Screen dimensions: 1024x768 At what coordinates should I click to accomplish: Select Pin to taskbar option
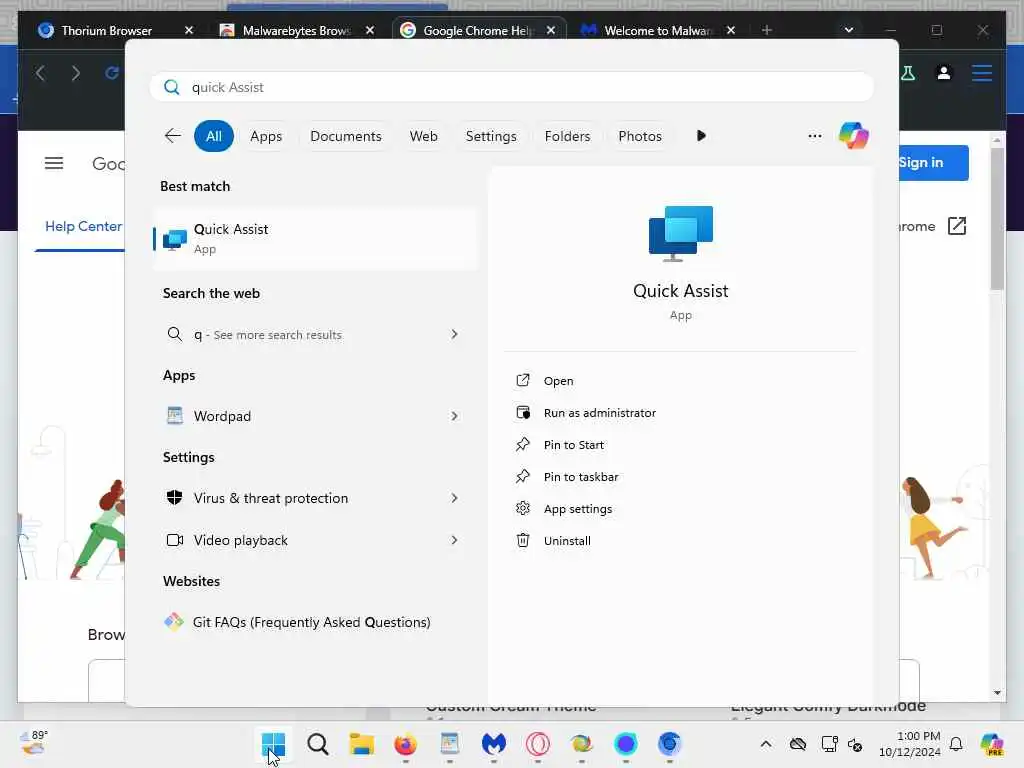click(581, 477)
